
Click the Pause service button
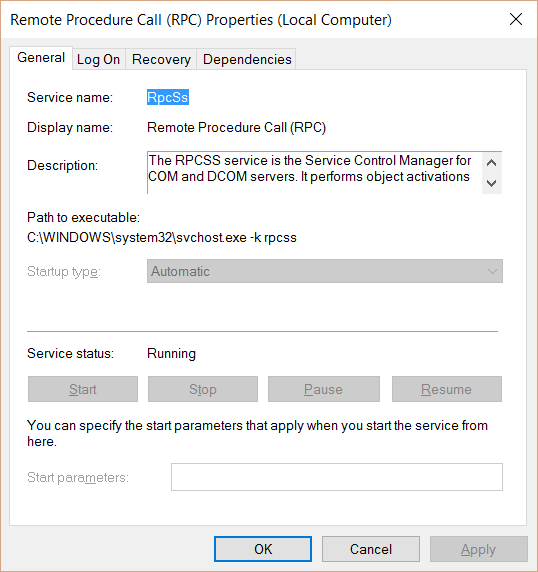[x=324, y=389]
